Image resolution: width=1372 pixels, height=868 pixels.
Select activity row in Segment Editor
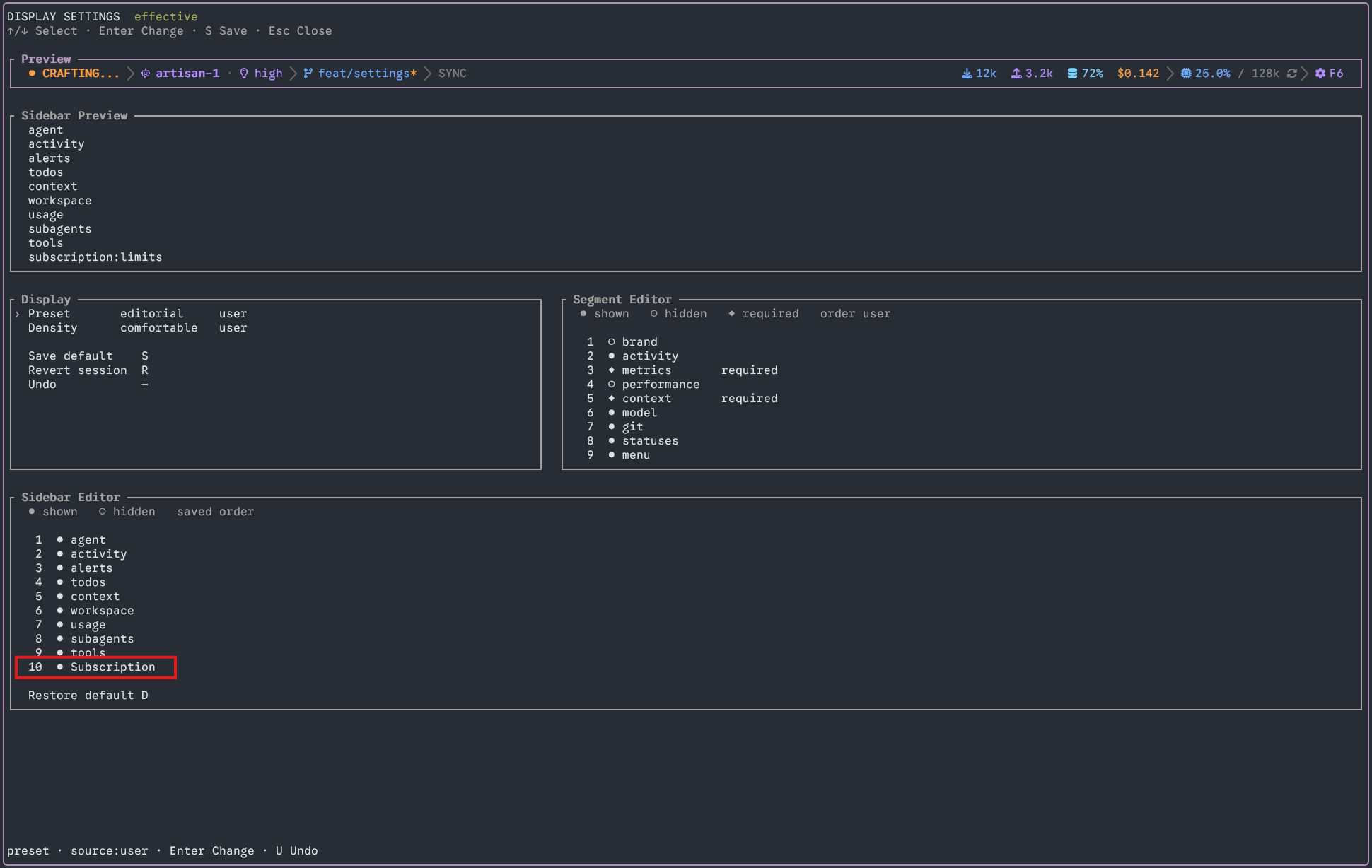632,356
